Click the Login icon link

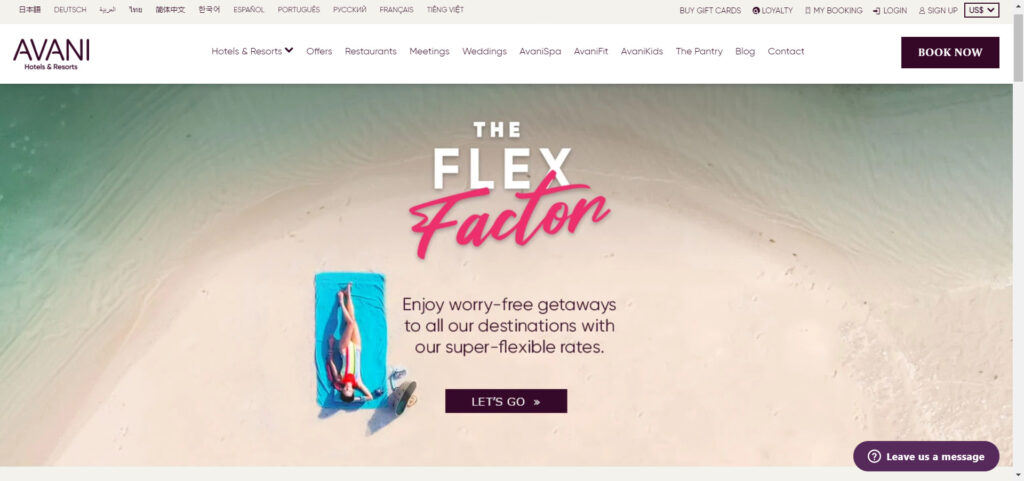pyautogui.click(x=876, y=10)
